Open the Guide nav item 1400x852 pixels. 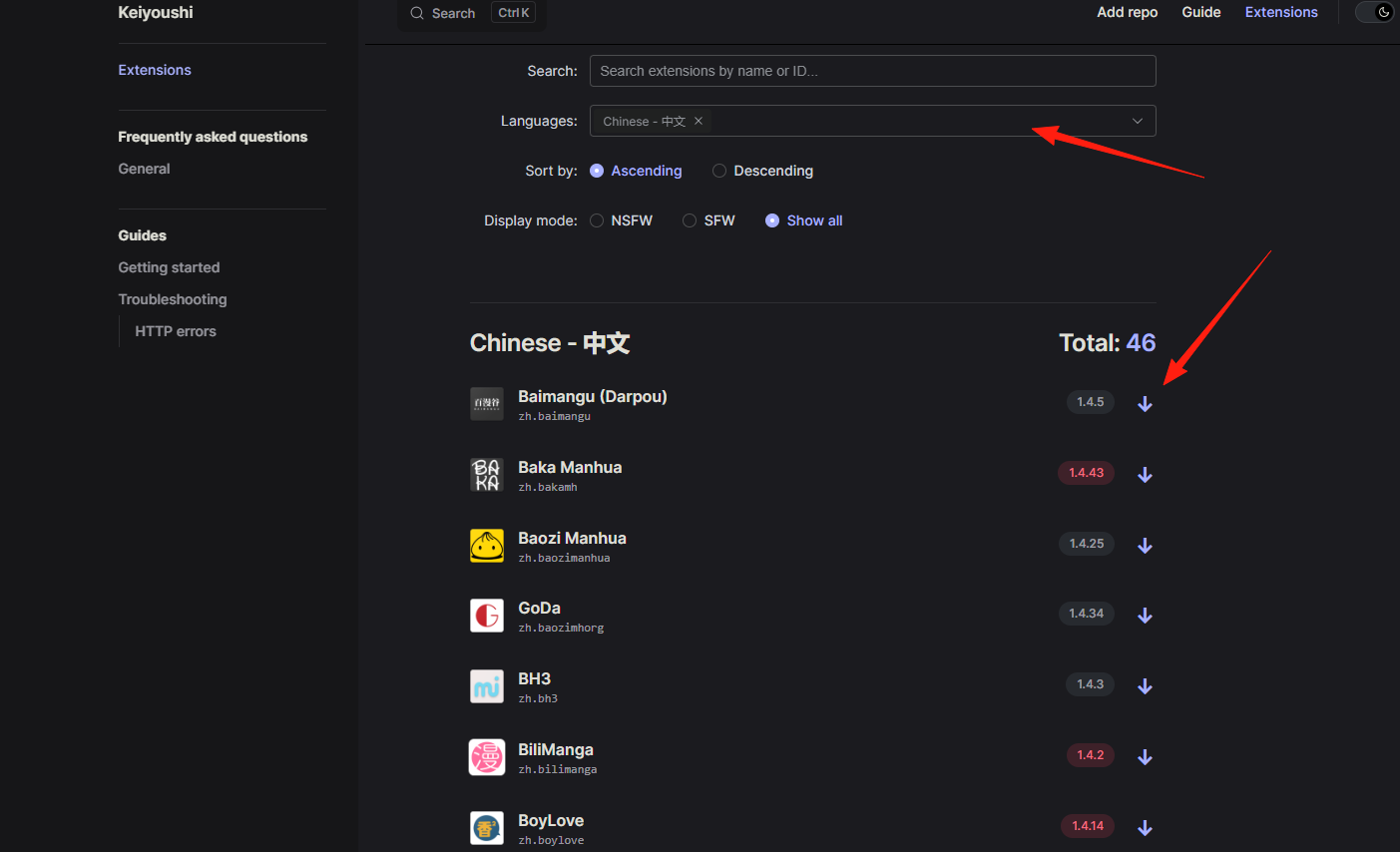pyautogui.click(x=1200, y=12)
